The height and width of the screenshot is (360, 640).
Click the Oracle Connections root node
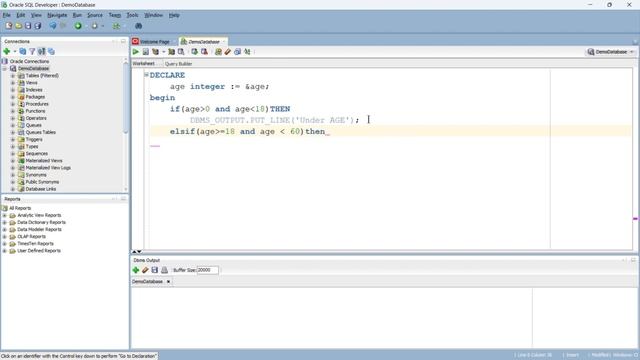[x=29, y=62]
